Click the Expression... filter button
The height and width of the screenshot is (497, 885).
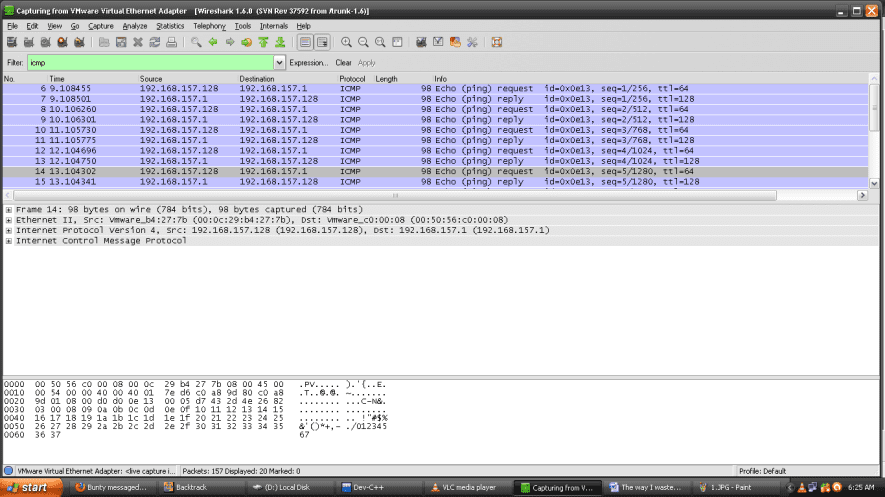(x=309, y=62)
